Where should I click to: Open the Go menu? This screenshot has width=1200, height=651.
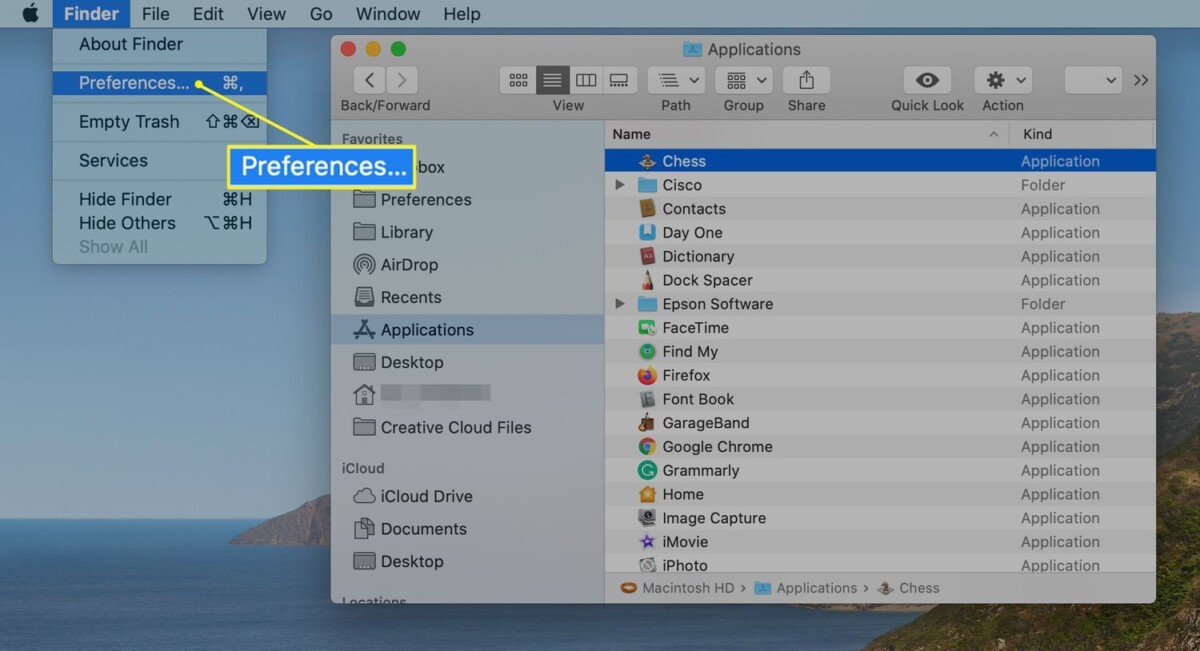click(x=321, y=14)
